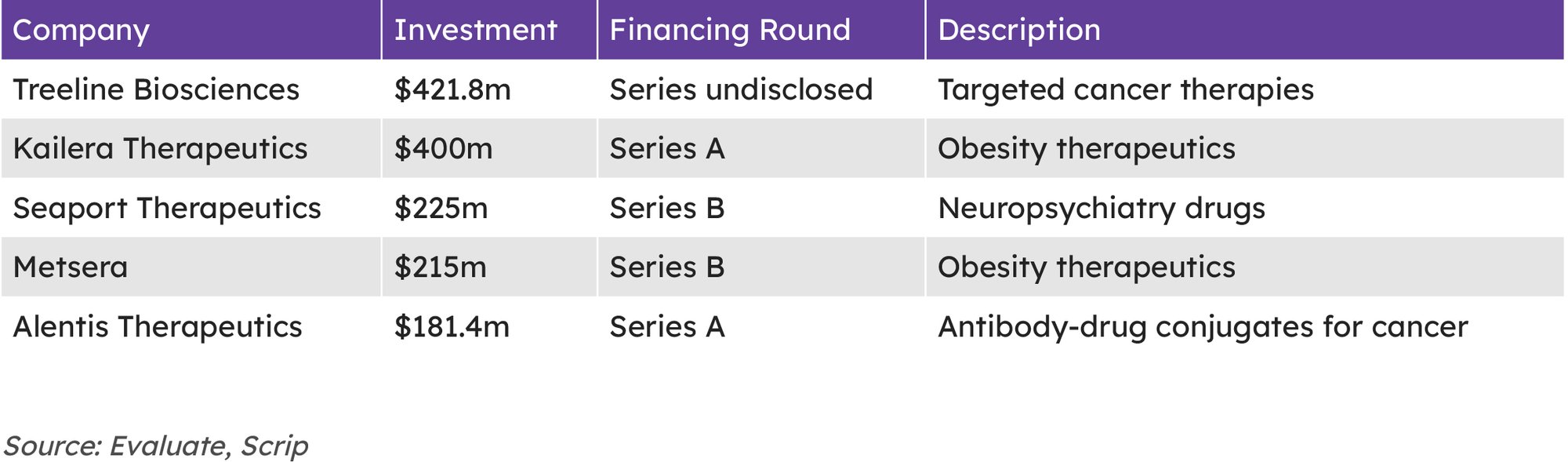Click the Company column header
The width and height of the screenshot is (1568, 462).
point(81,31)
